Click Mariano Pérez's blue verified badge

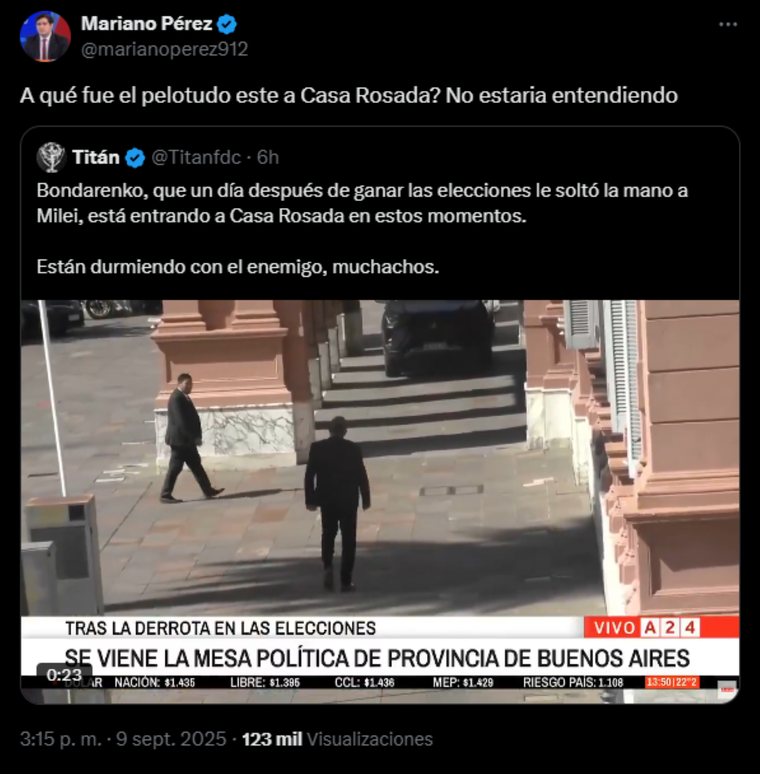pos(227,24)
